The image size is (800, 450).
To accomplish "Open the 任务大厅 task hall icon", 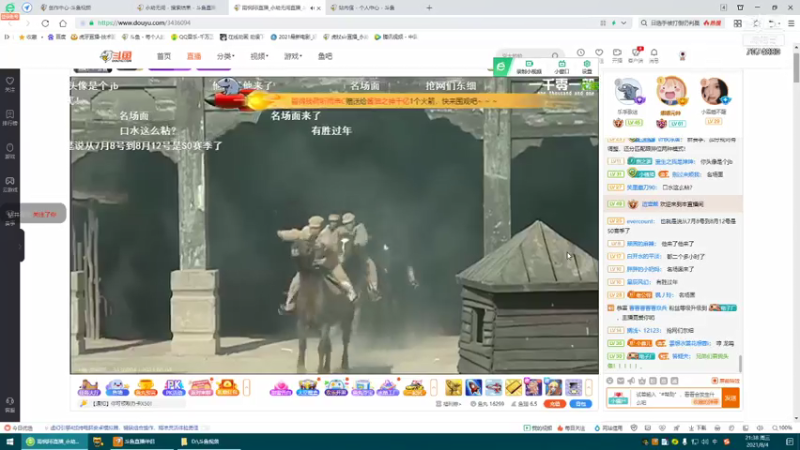I will point(88,388).
